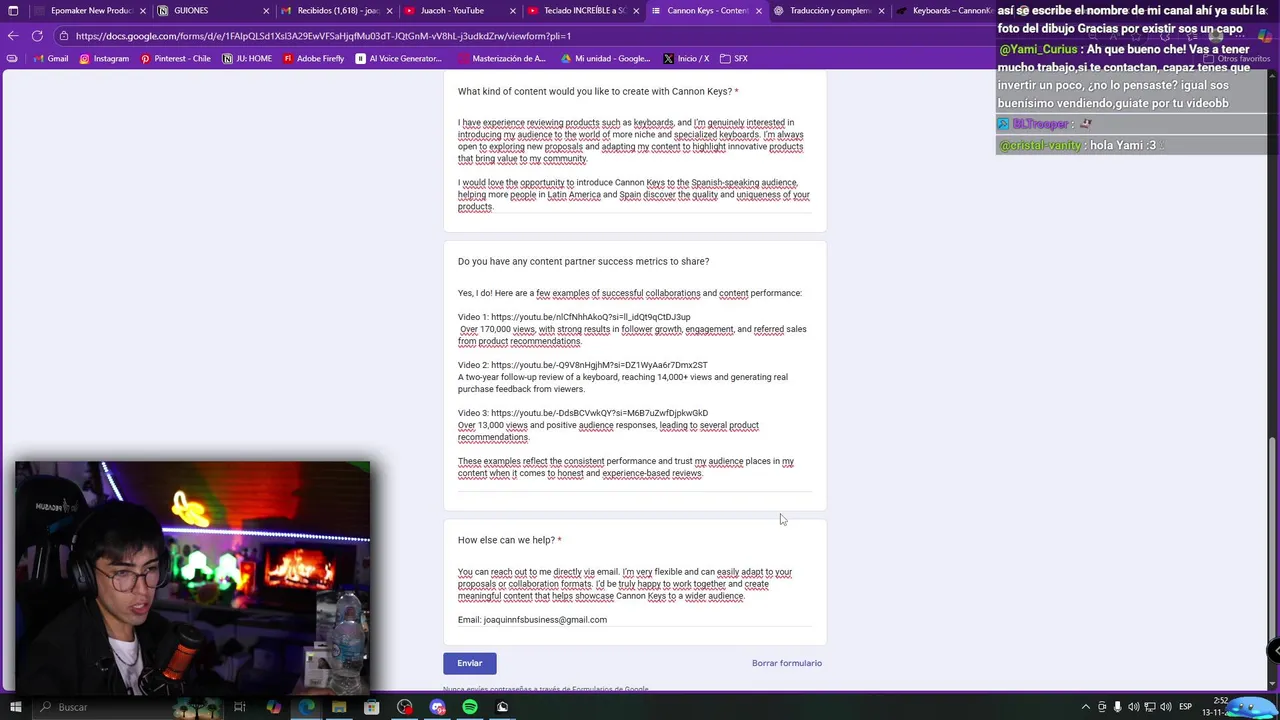Click the browser back arrow

click(13, 36)
